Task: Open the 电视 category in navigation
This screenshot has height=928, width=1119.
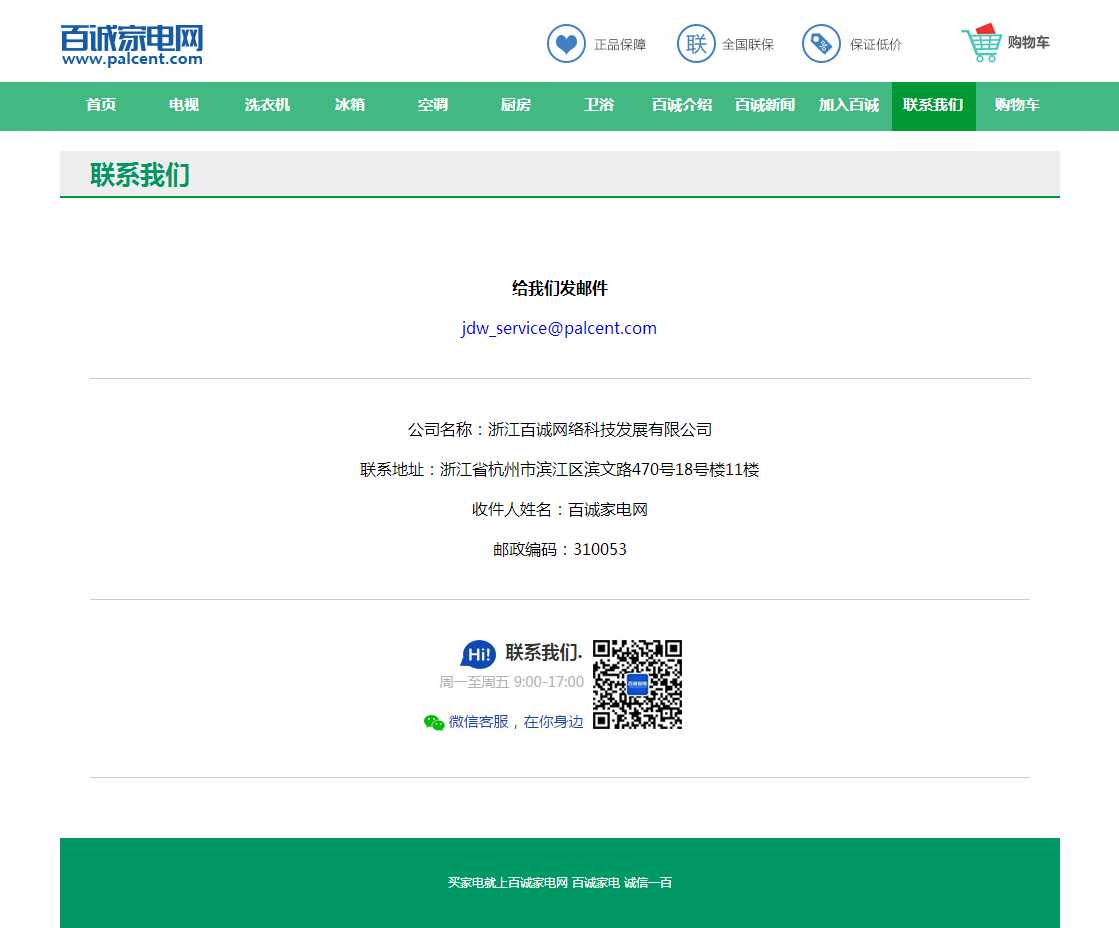Action: (x=184, y=105)
